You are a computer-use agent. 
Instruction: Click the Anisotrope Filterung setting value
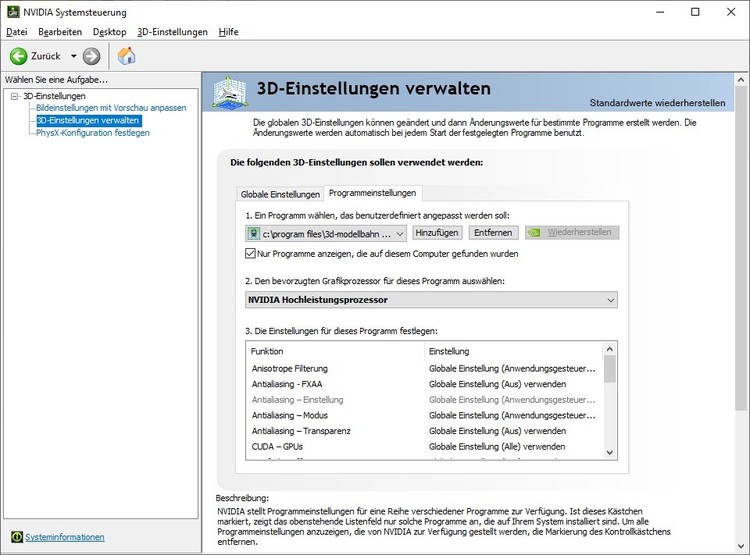point(512,368)
